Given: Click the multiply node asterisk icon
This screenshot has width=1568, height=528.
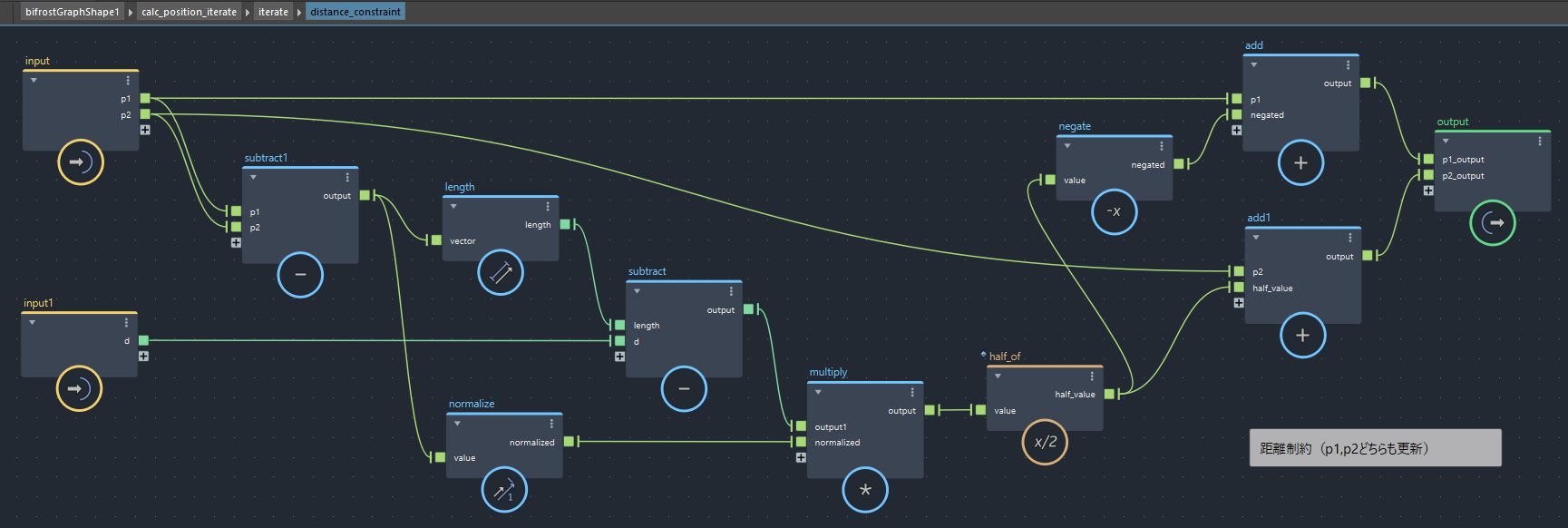Looking at the screenshot, I should (x=865, y=490).
